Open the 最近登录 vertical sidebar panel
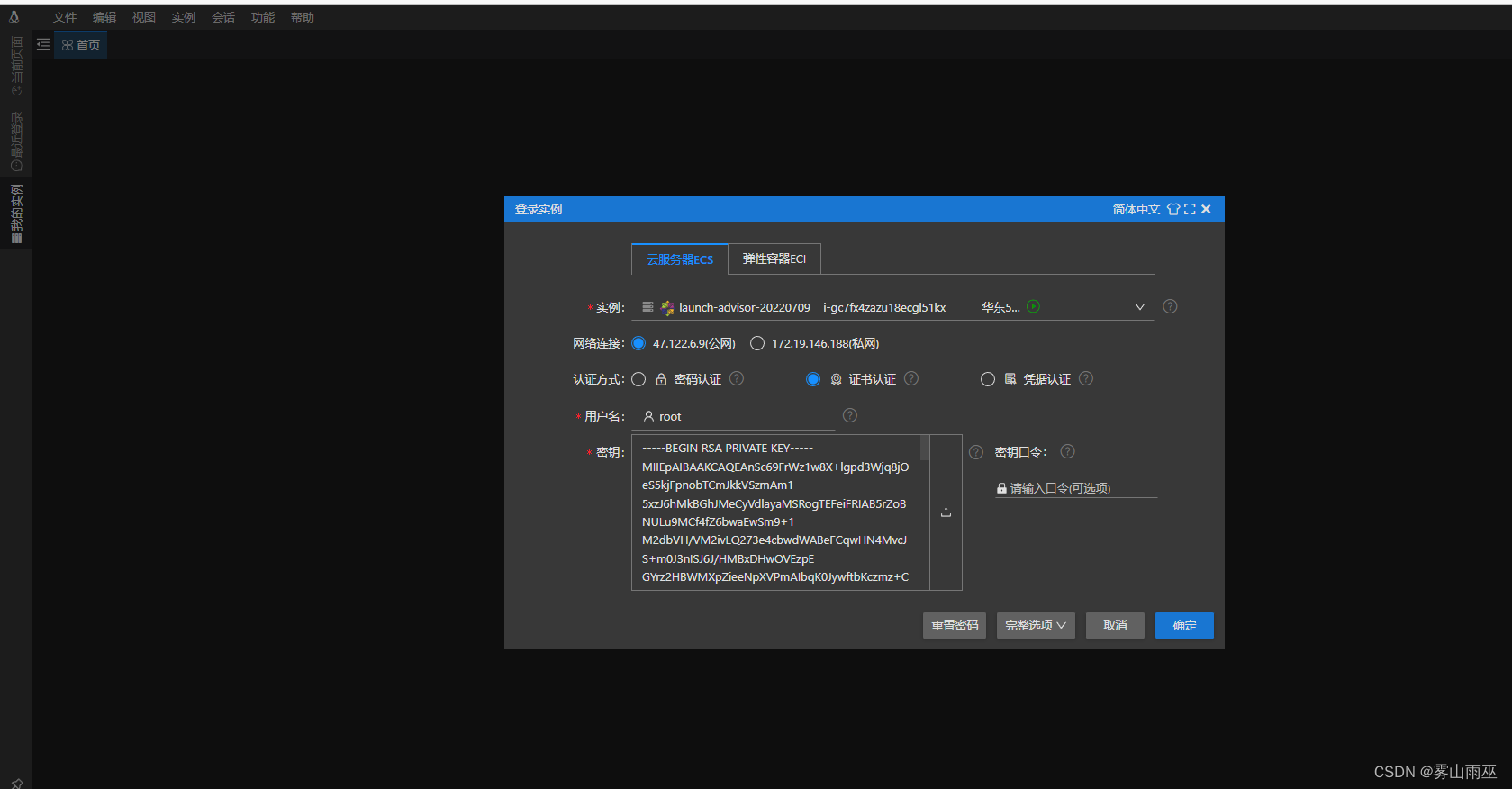1512x789 pixels. click(x=16, y=141)
